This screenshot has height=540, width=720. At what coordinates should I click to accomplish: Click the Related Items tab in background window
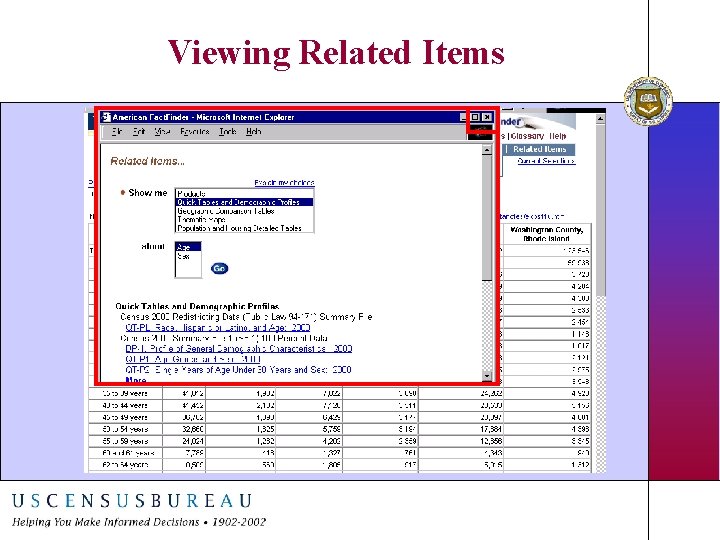coord(540,149)
